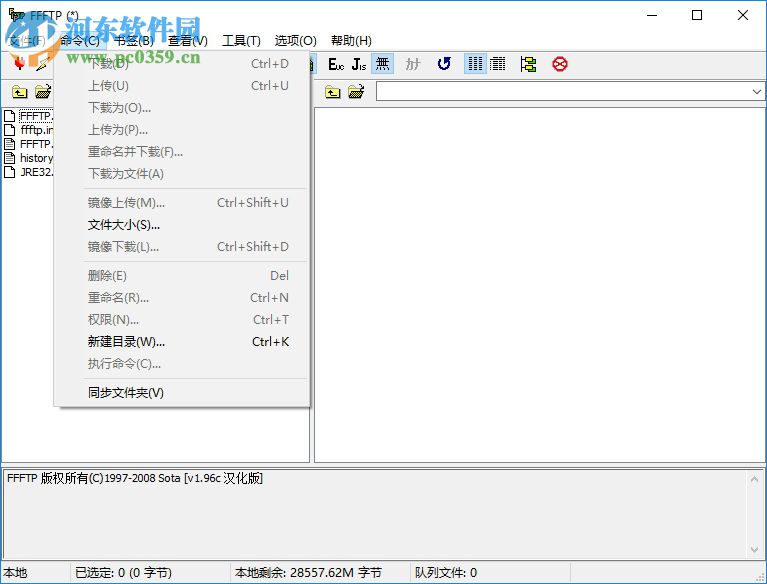The height and width of the screenshot is (584, 767).
Task: Choose 重命名(R)... menu entry
Action: tap(182, 297)
